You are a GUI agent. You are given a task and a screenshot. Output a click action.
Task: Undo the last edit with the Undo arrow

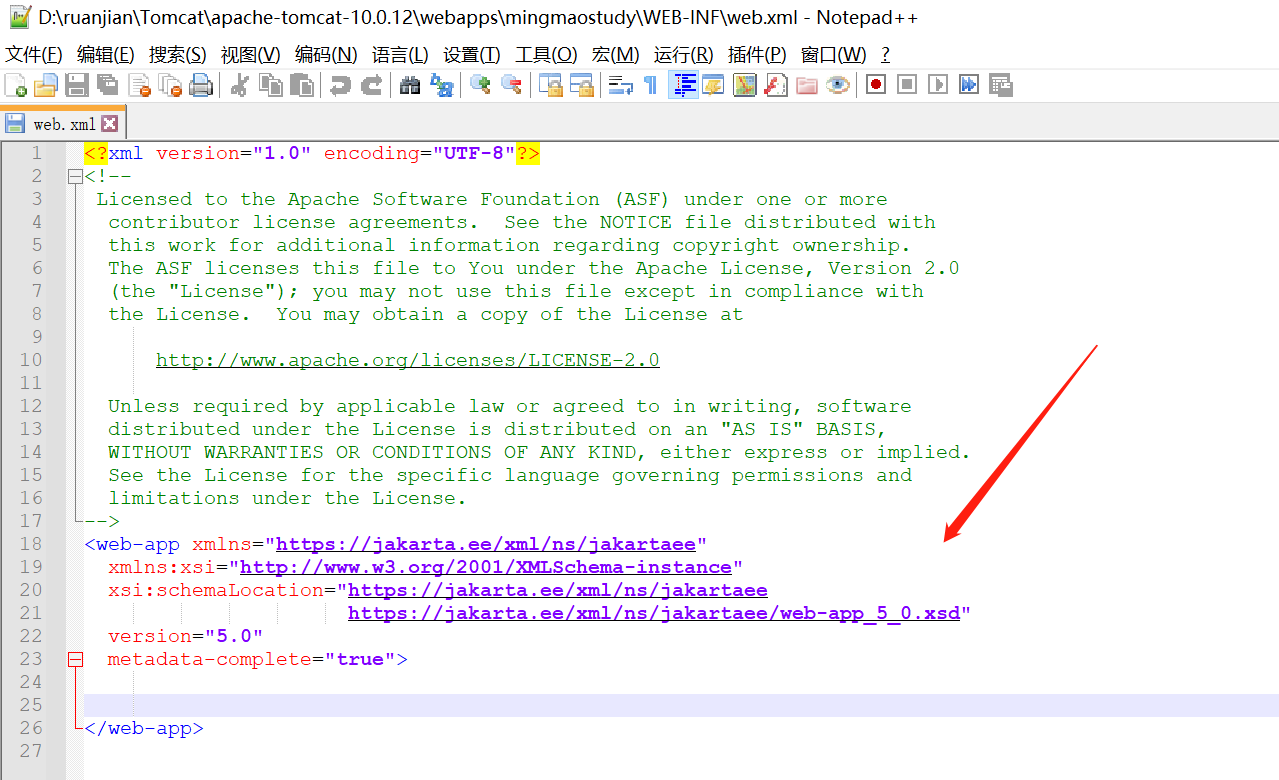click(x=340, y=85)
